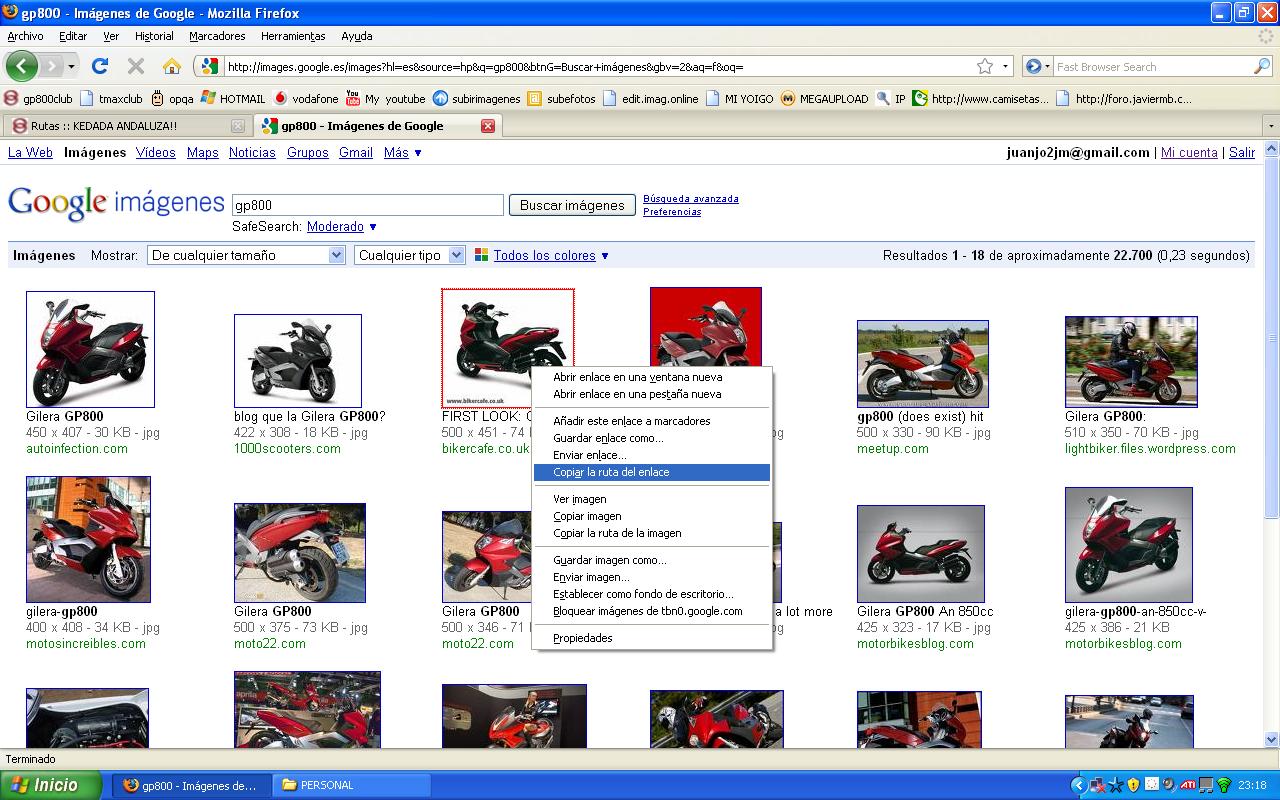Viewport: 1280px width, 800px height.
Task: Open the gp800club bookmark
Action: [x=39, y=99]
